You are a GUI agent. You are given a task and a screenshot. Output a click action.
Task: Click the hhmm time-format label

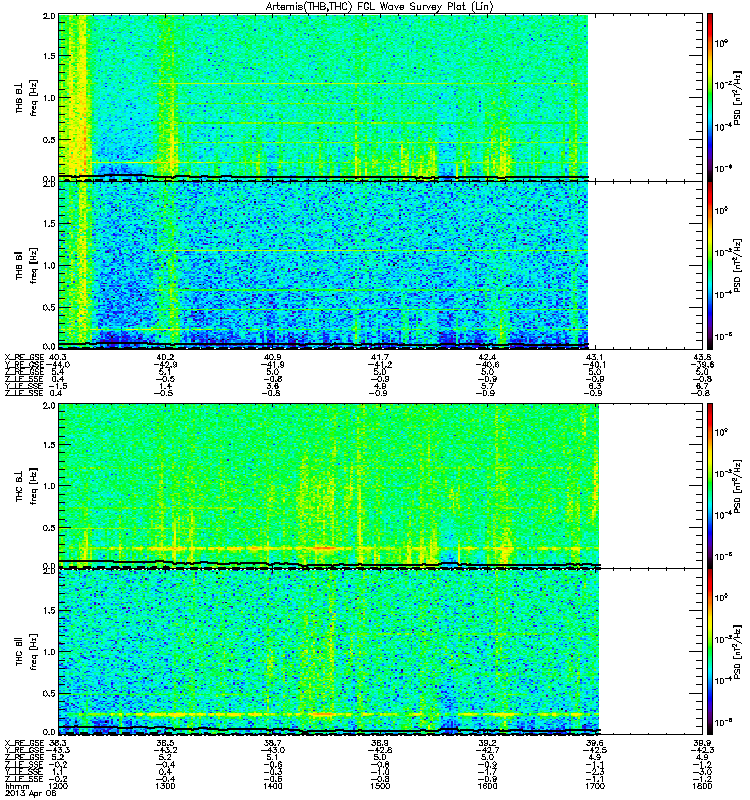(17, 786)
